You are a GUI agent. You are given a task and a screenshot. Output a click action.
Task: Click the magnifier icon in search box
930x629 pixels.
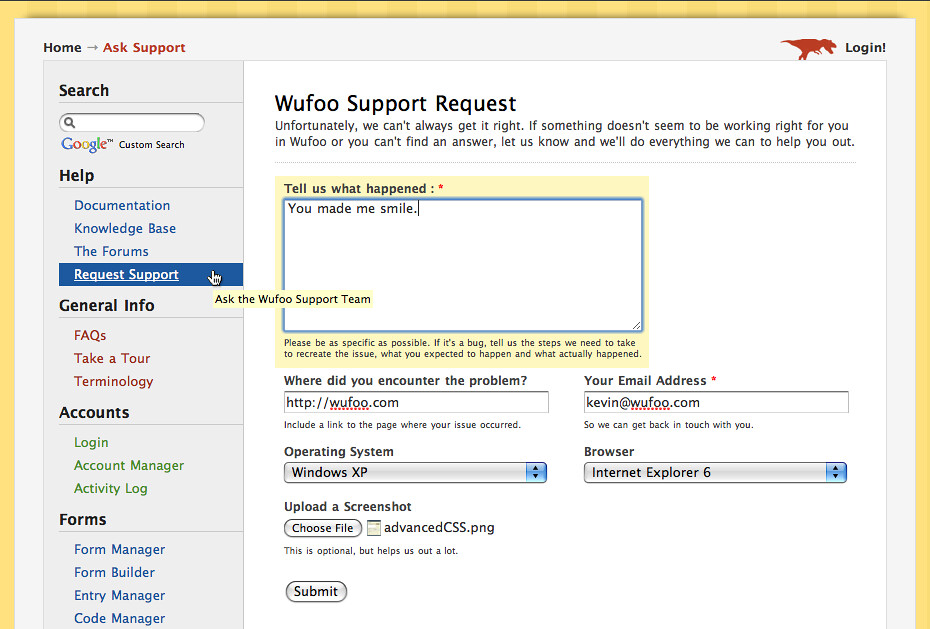[x=69, y=122]
